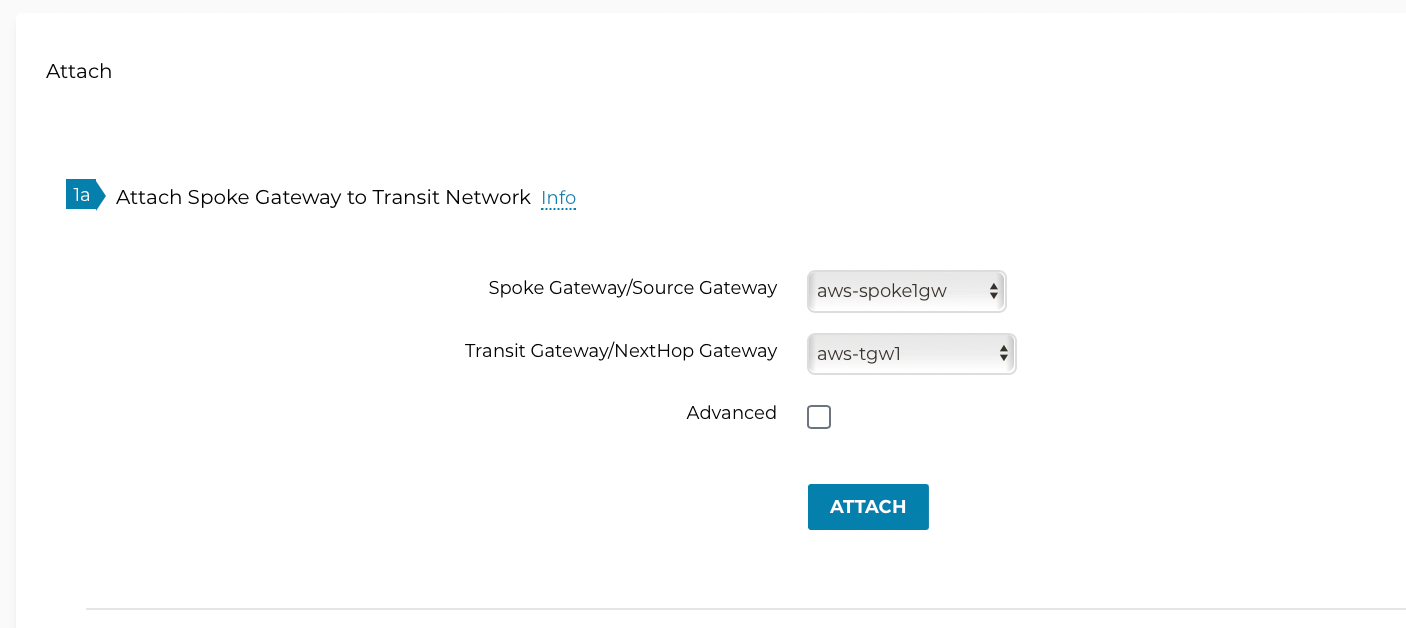Screen dimensions: 1406x628
Task: Open the Spoke Gateway/Source Gateway dropdown
Action: [x=905, y=291]
